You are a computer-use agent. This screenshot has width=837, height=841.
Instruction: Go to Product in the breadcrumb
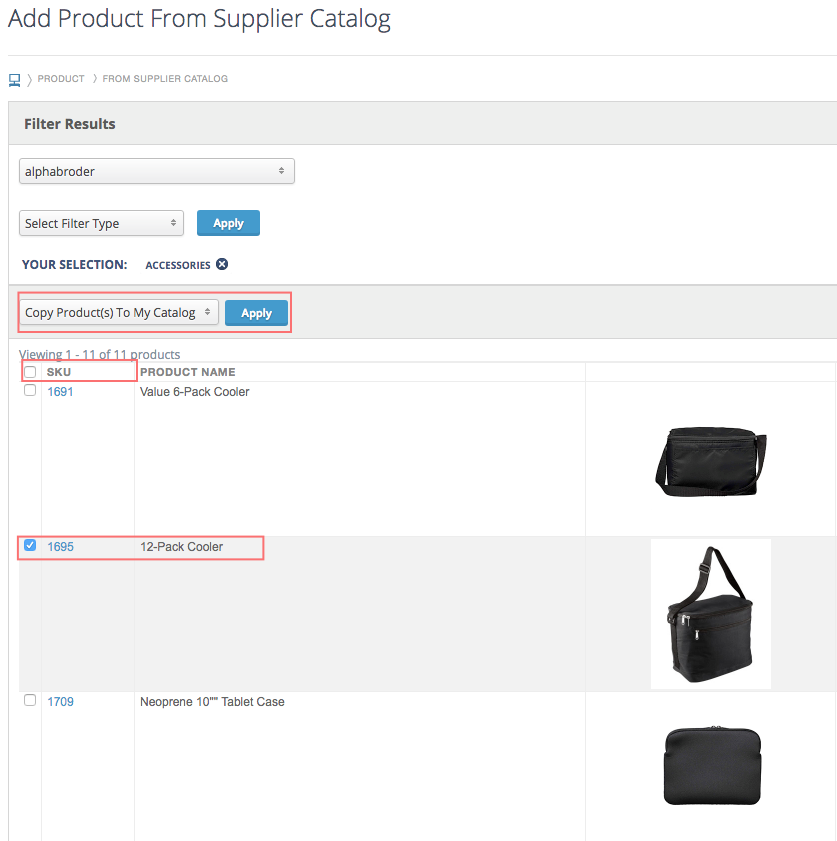point(61,78)
